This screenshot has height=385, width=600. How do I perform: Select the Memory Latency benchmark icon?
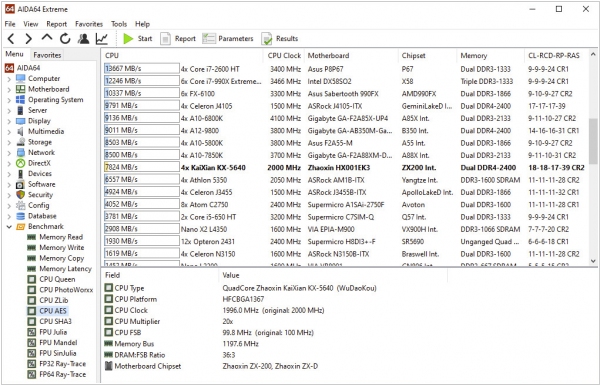(32, 269)
